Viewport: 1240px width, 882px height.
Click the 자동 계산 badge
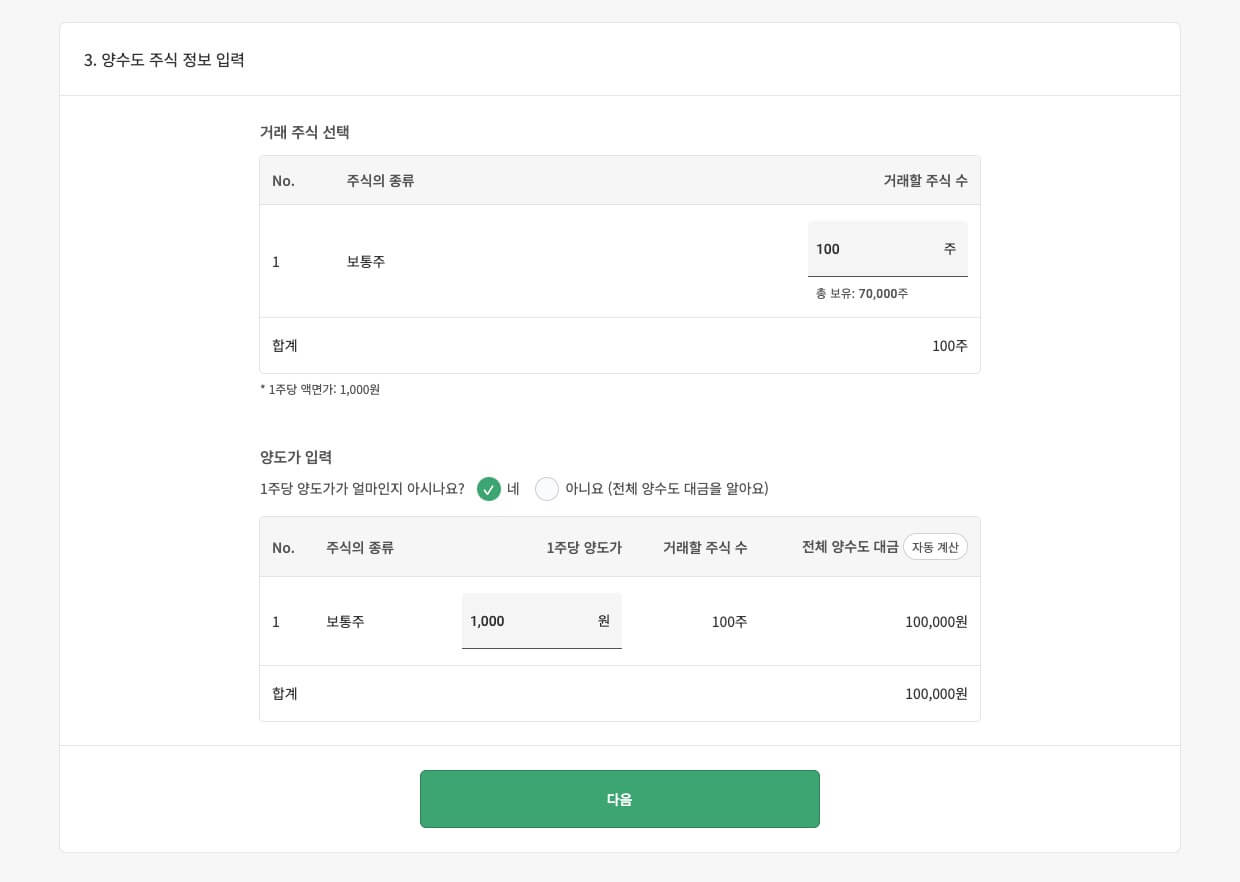click(935, 547)
